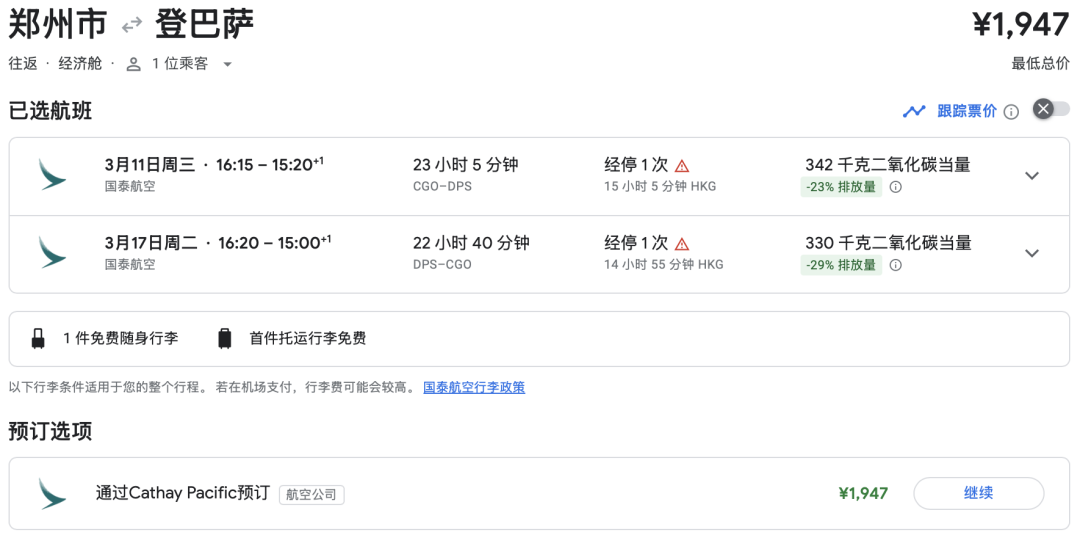Click the passenger person icon
Image resolution: width=1080 pixels, height=535 pixels.
coord(134,65)
